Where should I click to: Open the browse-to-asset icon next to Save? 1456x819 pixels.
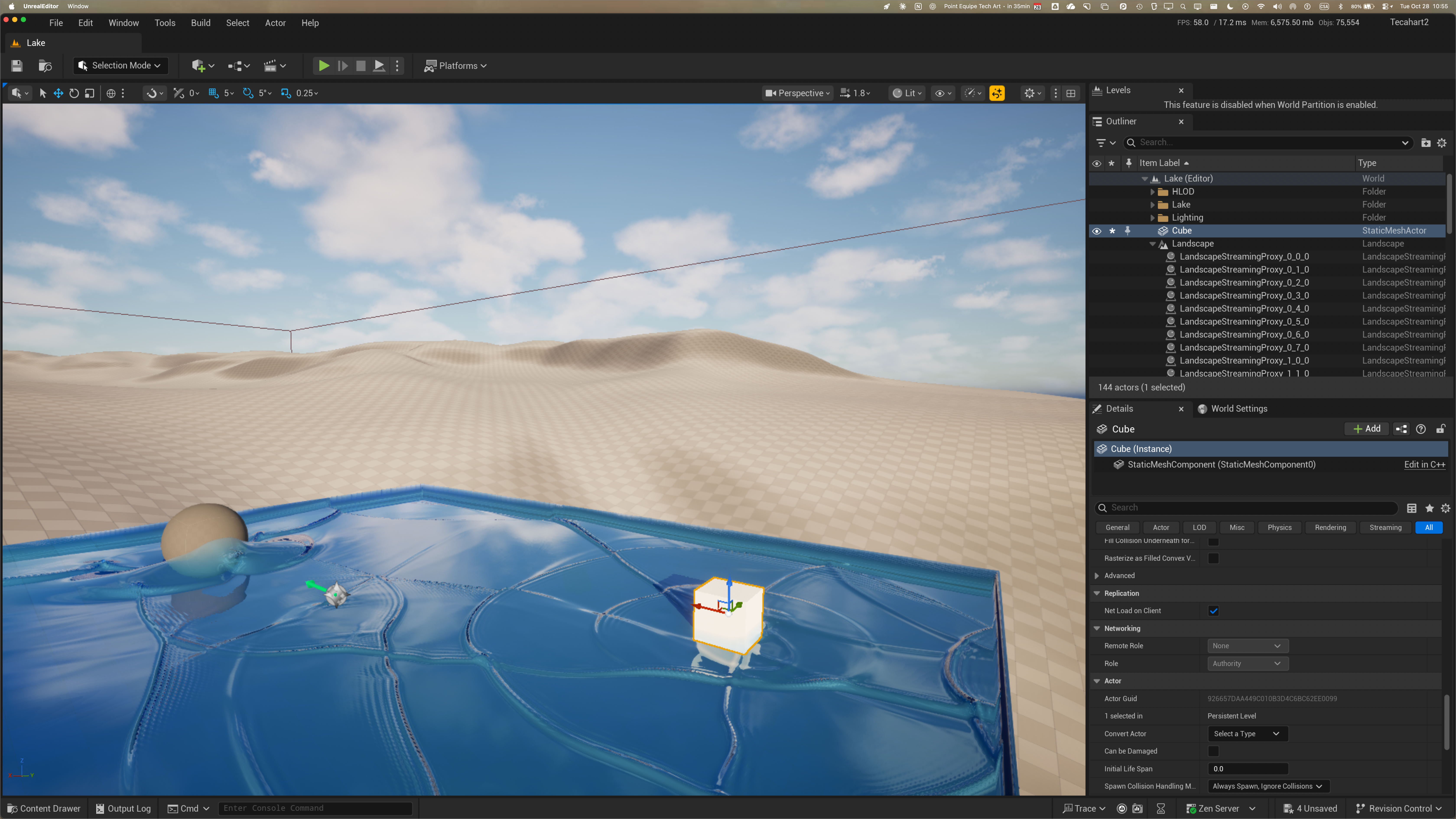[x=45, y=66]
